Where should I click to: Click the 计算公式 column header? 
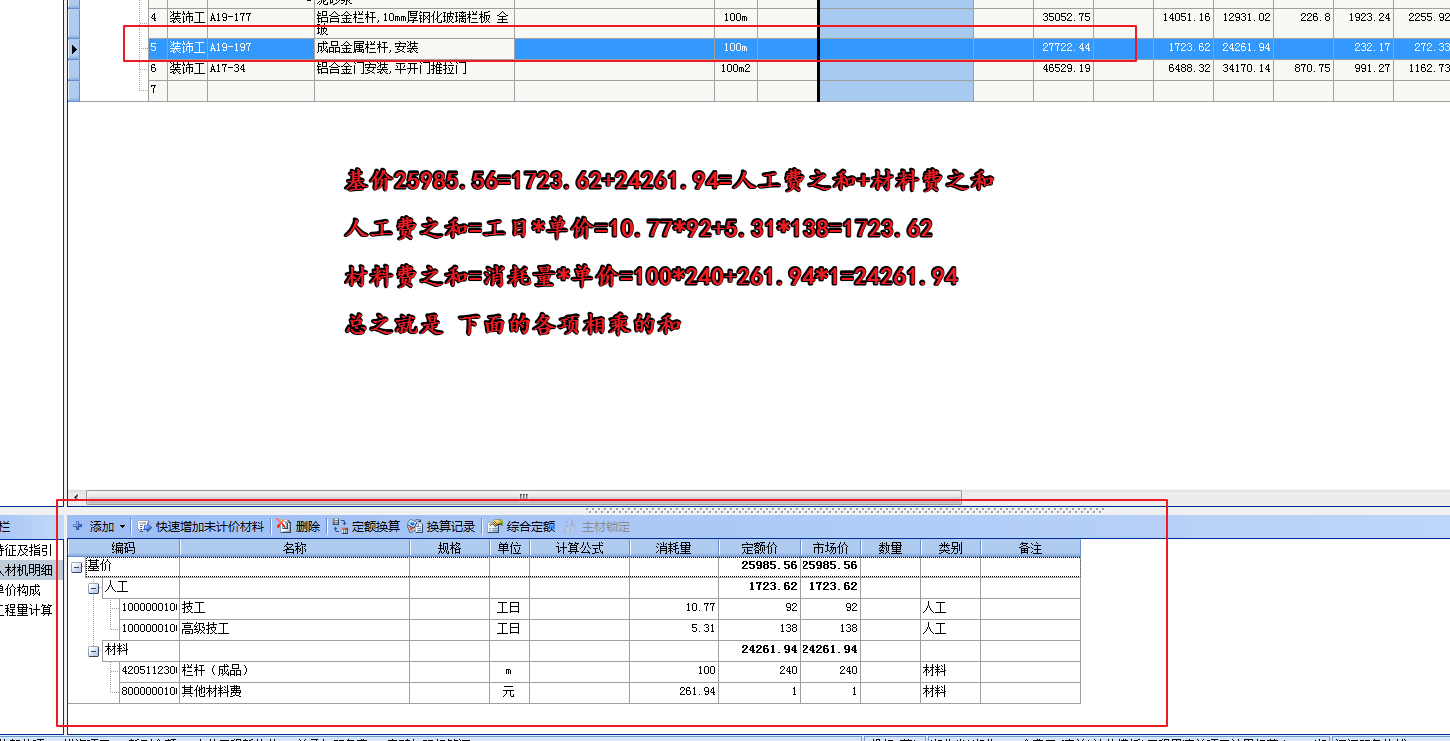click(x=580, y=548)
